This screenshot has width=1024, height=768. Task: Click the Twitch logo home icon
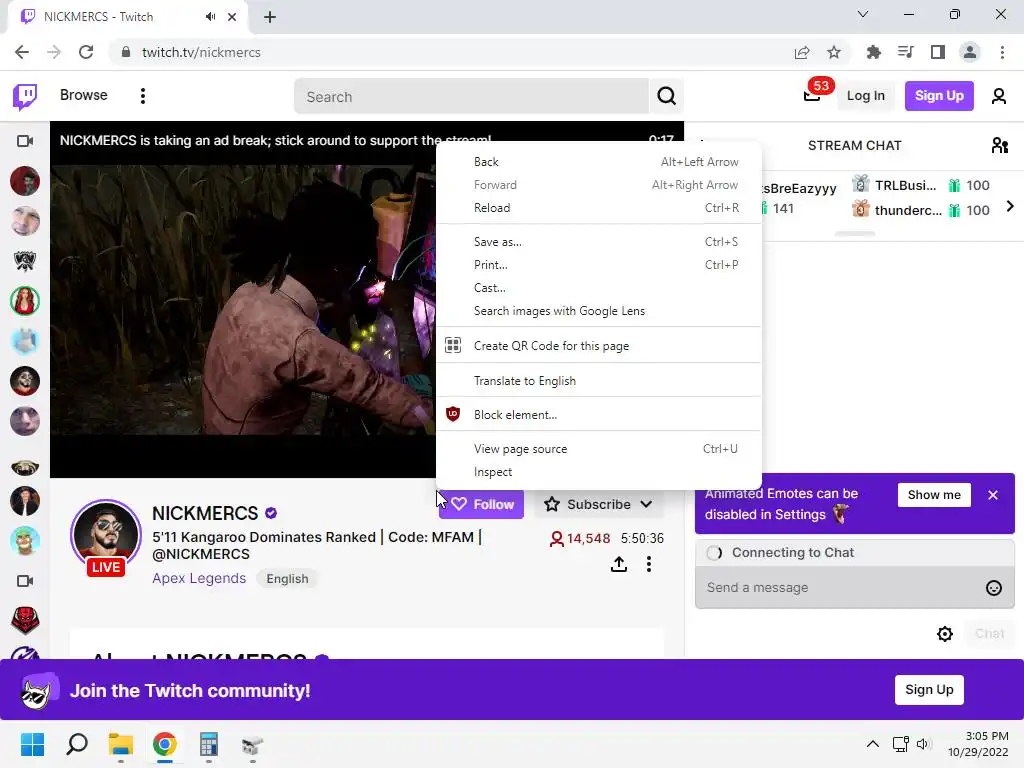click(25, 97)
